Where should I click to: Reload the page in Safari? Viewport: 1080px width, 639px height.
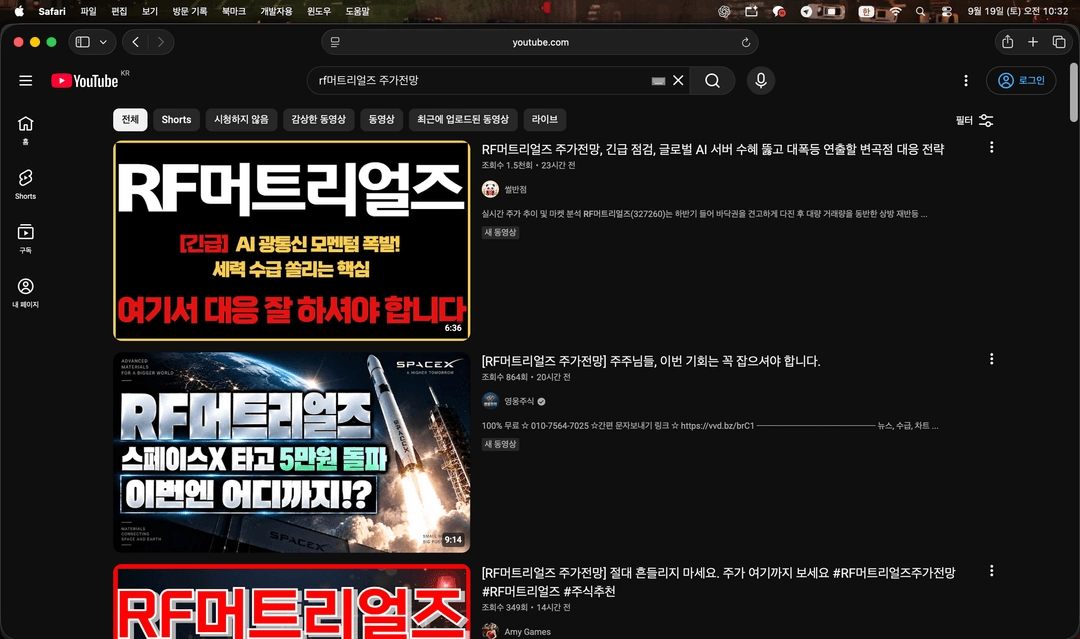745,43
